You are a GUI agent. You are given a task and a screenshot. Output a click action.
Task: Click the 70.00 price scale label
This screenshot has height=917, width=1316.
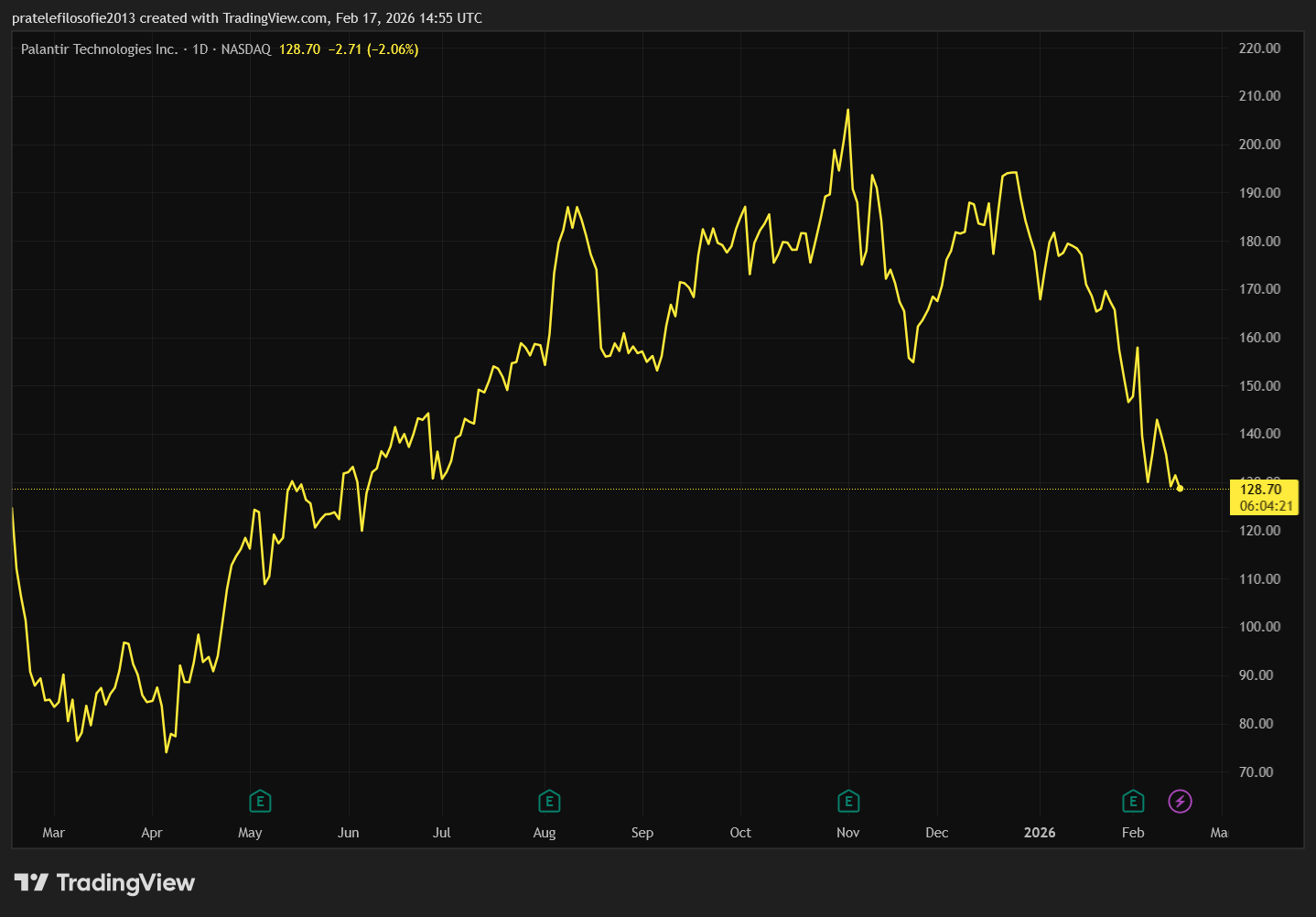pyautogui.click(x=1256, y=772)
